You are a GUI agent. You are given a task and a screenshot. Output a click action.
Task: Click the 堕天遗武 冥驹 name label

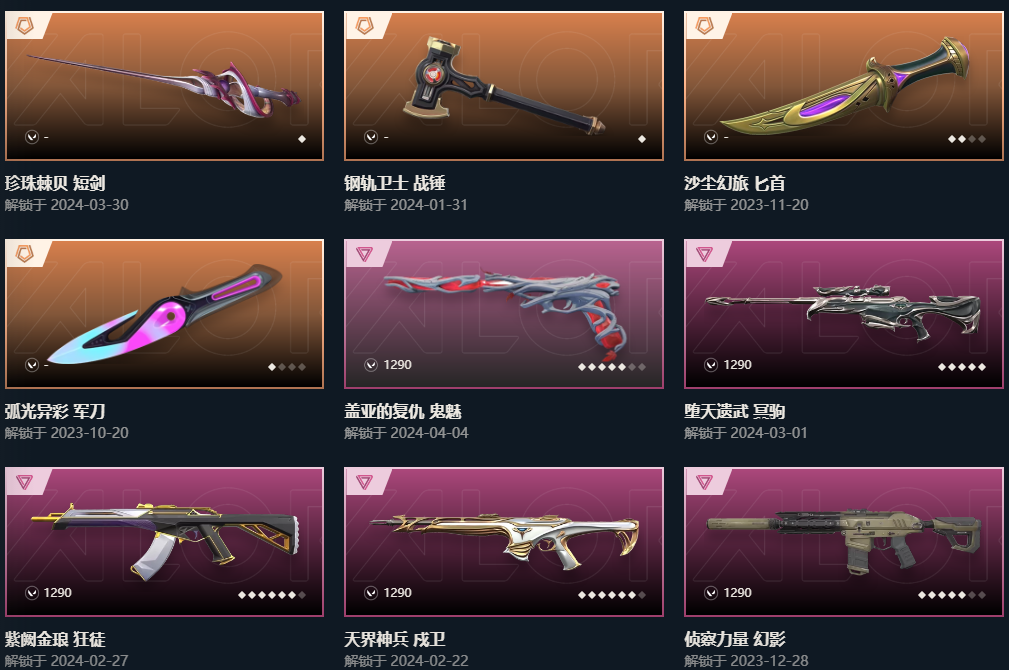735,411
